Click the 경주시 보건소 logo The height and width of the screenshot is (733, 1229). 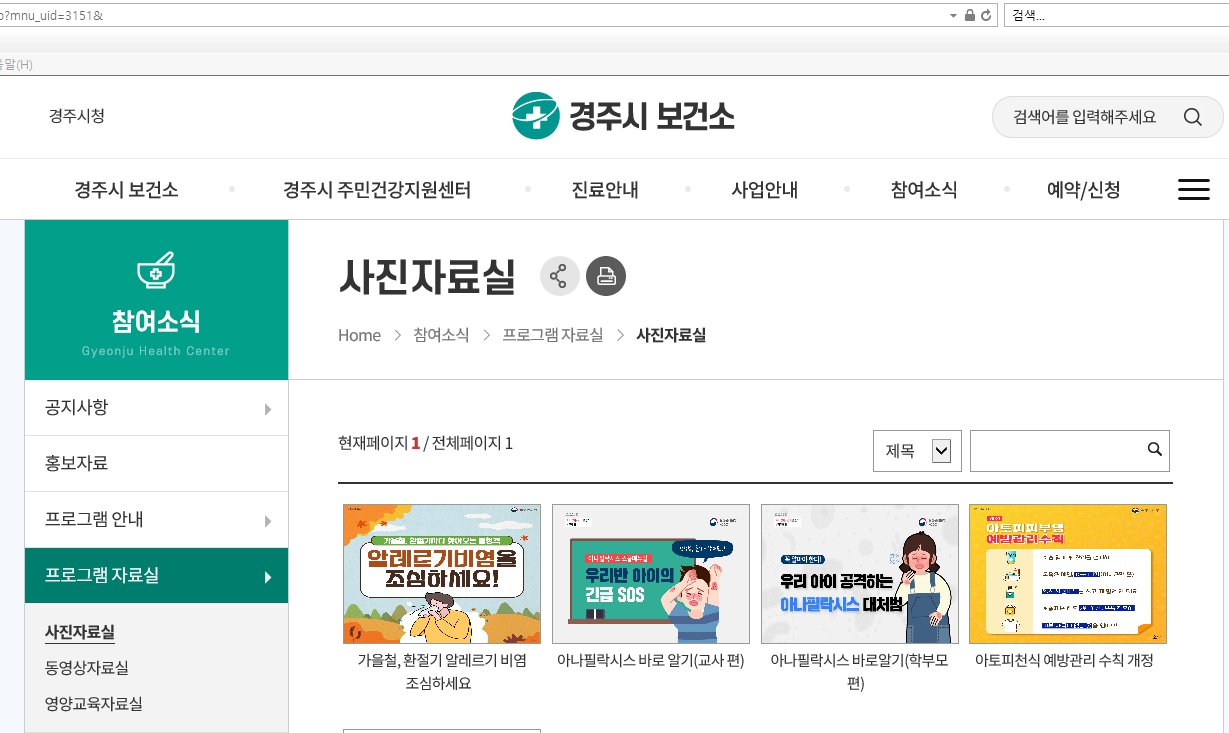(623, 116)
